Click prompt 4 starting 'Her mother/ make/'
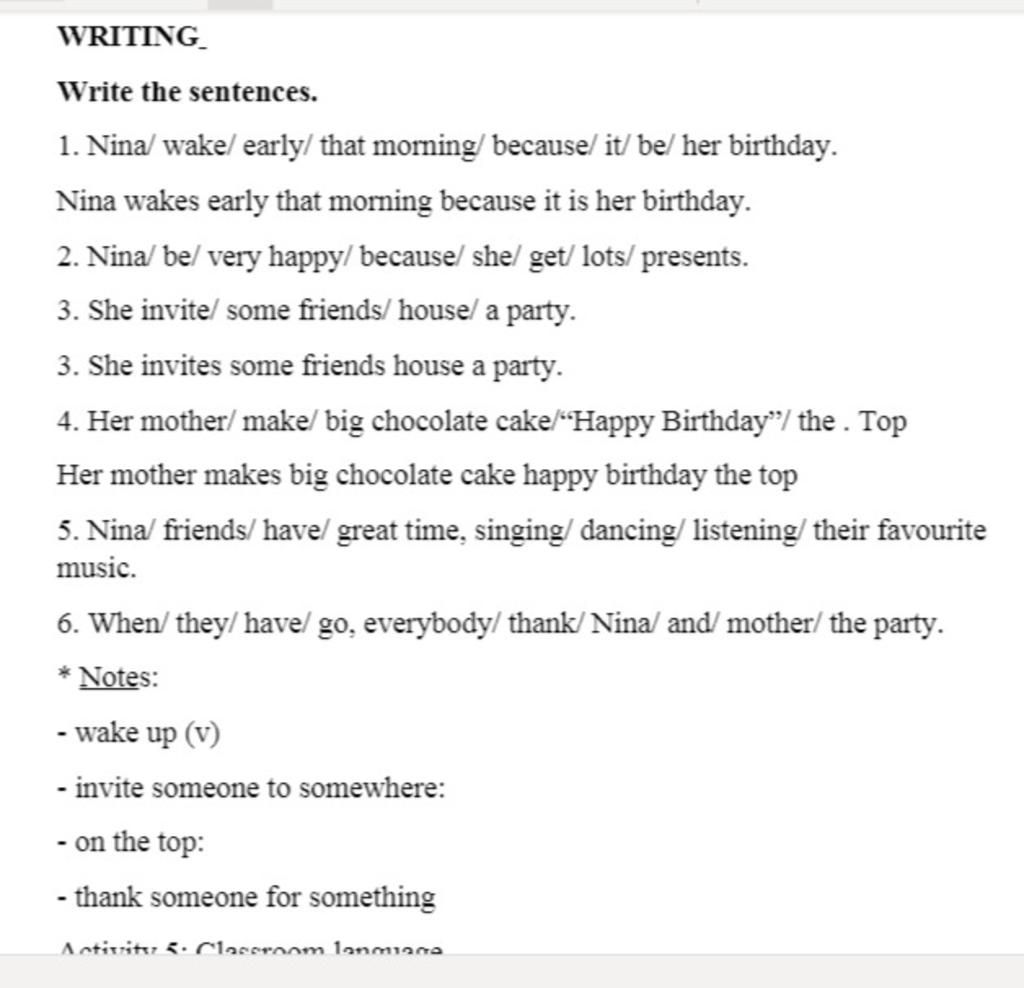This screenshot has width=1024, height=988. (482, 421)
